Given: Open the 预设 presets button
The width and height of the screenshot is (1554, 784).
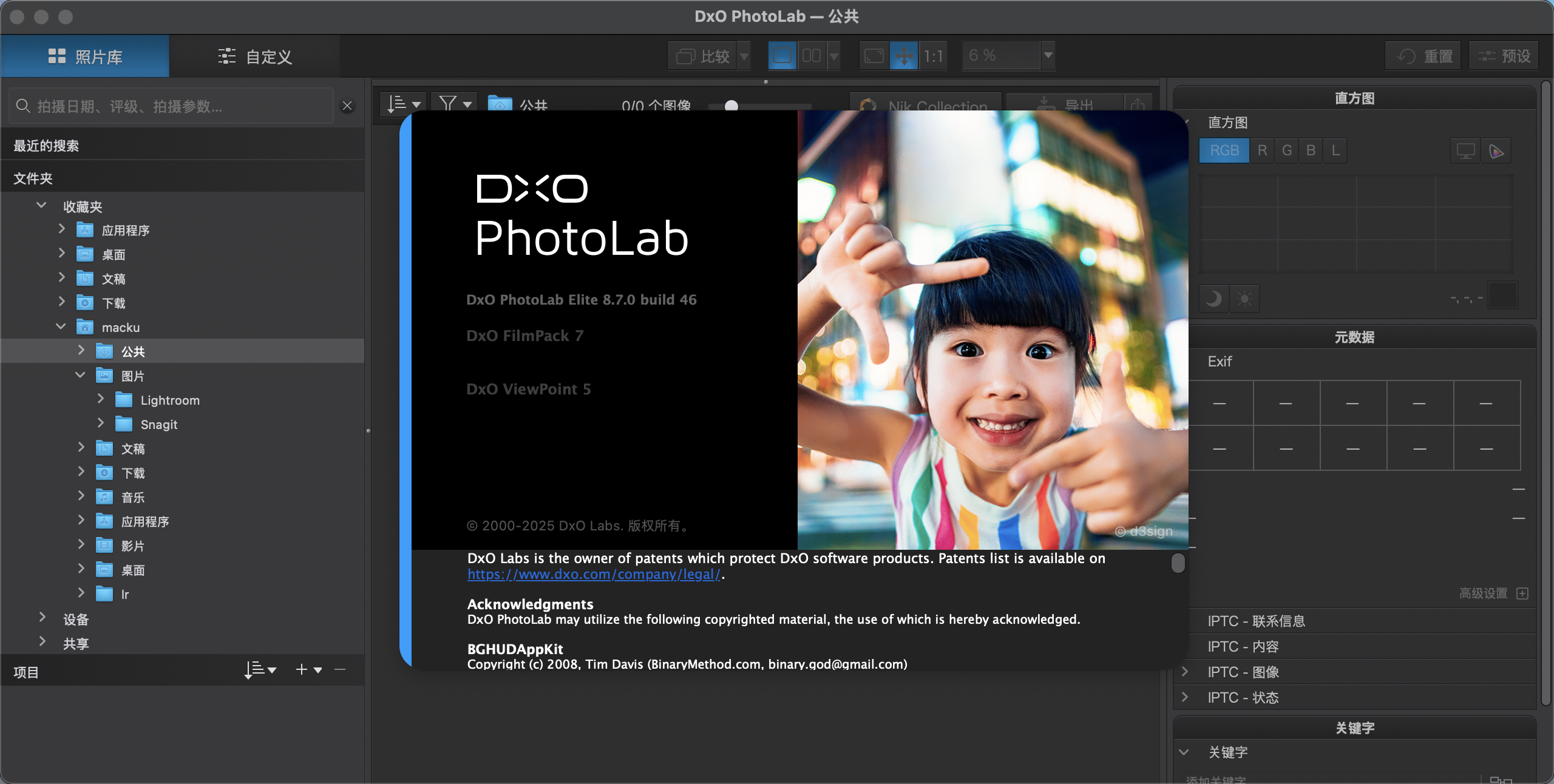Looking at the screenshot, I should (x=1504, y=56).
